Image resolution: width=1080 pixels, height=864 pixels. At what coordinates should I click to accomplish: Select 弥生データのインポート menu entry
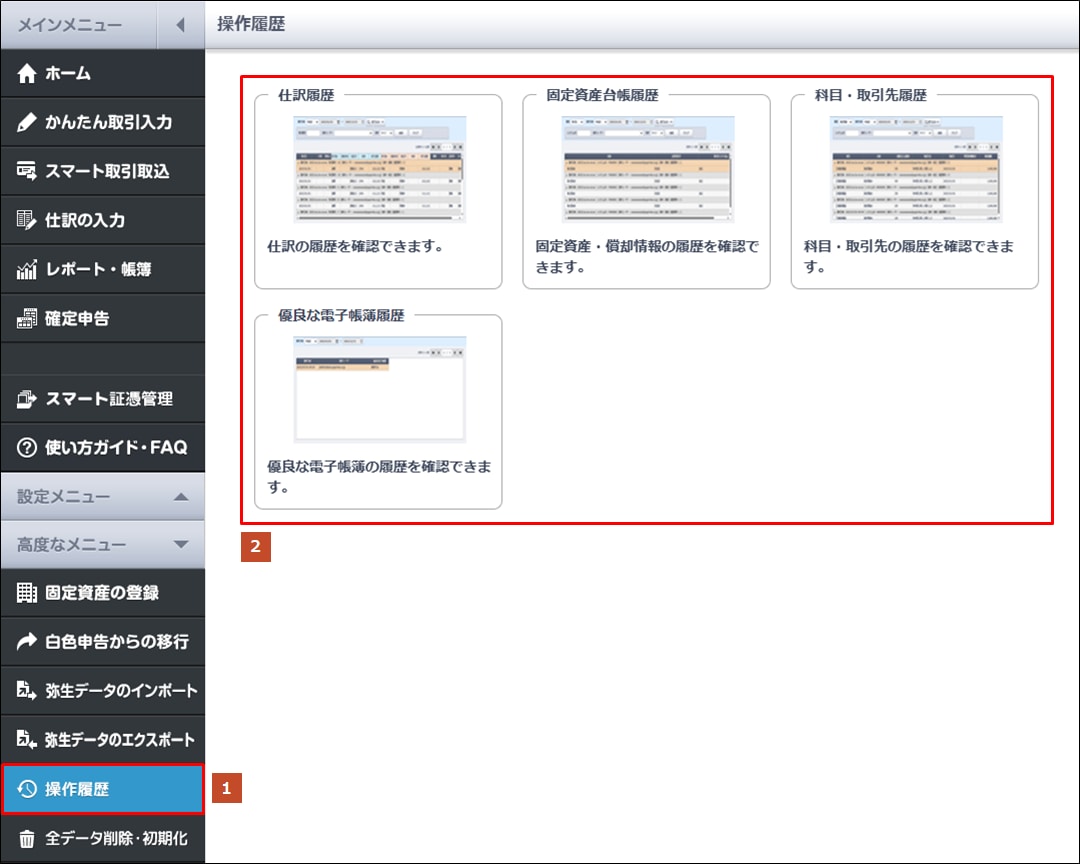coord(103,690)
